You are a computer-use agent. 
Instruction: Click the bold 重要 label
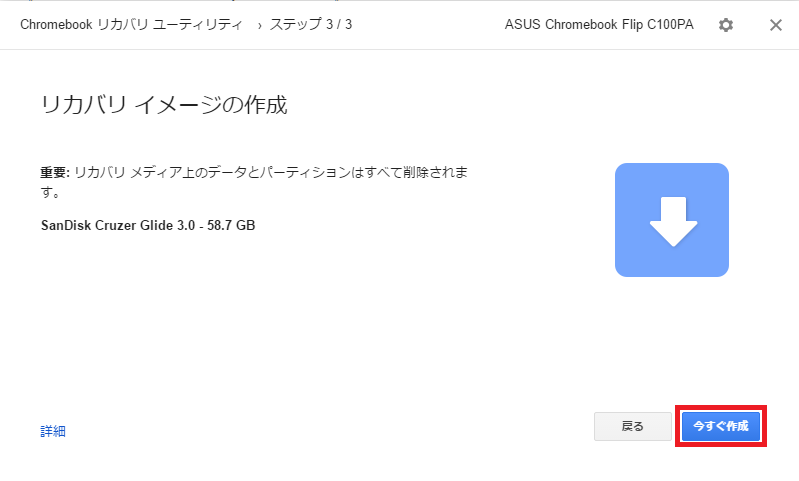[x=54, y=173]
